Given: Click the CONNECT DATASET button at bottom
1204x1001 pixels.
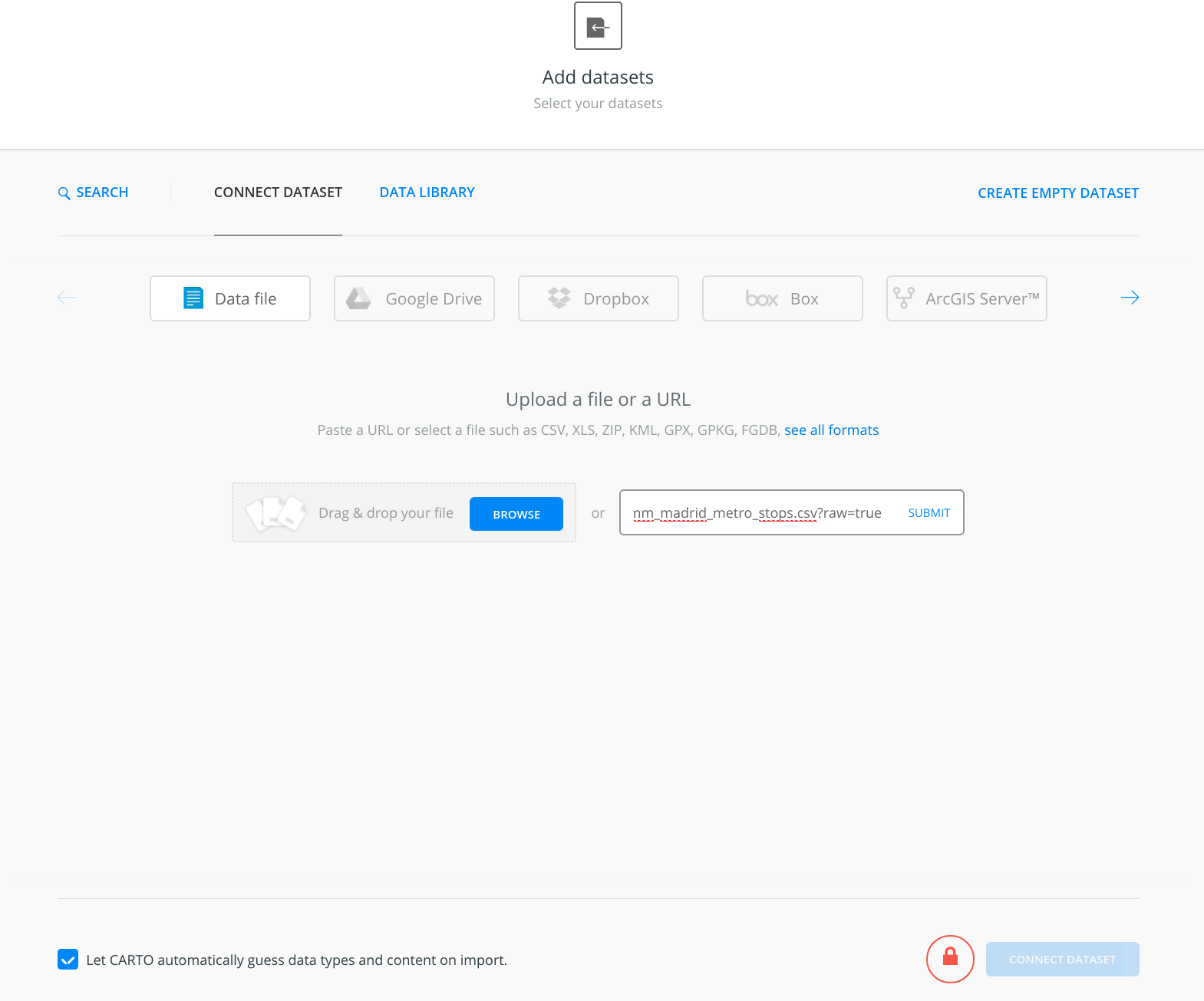Looking at the screenshot, I should tap(1062, 960).
